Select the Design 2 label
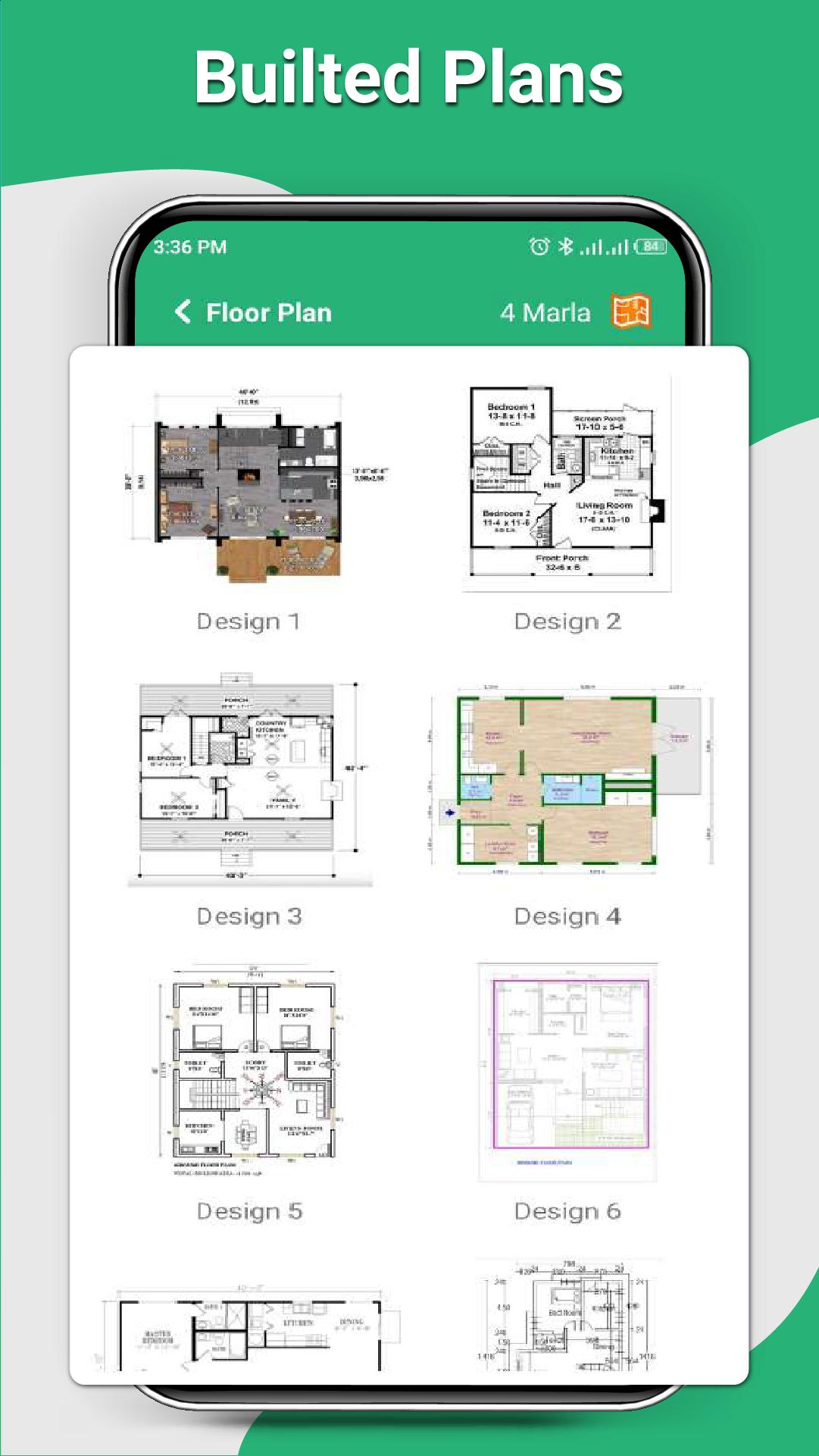The height and width of the screenshot is (1456, 819). click(x=567, y=622)
